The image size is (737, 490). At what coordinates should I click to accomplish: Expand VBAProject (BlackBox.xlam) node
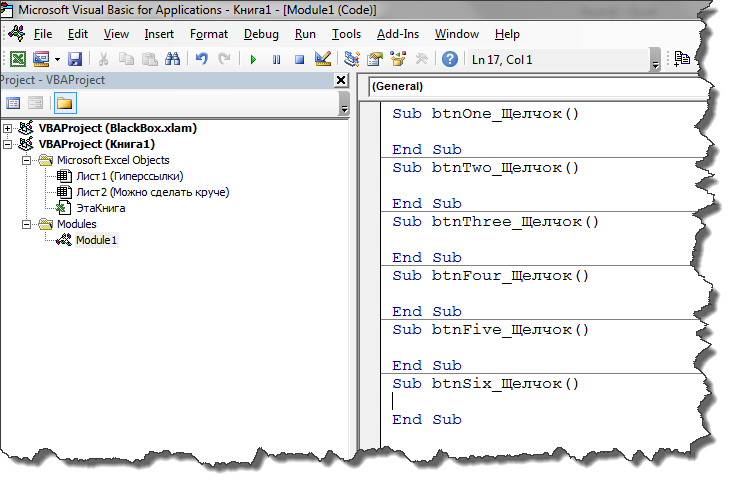7,128
